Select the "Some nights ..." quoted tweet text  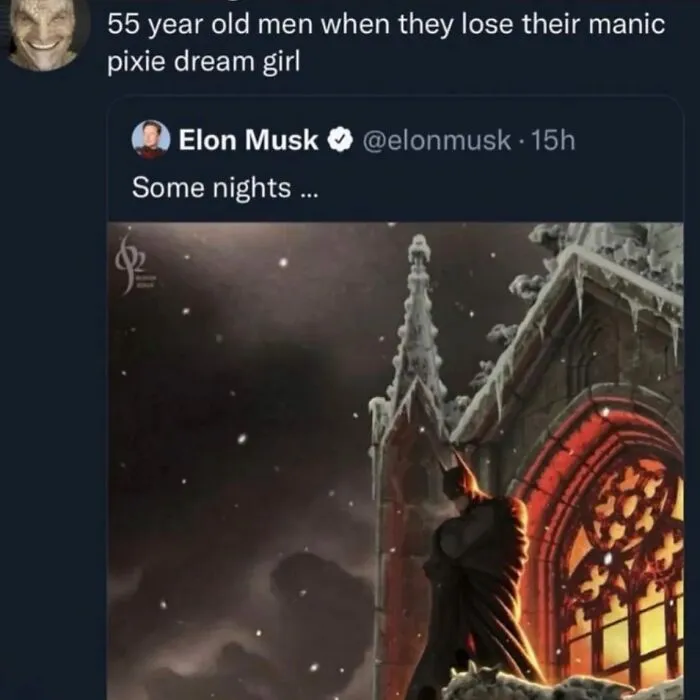[225, 188]
